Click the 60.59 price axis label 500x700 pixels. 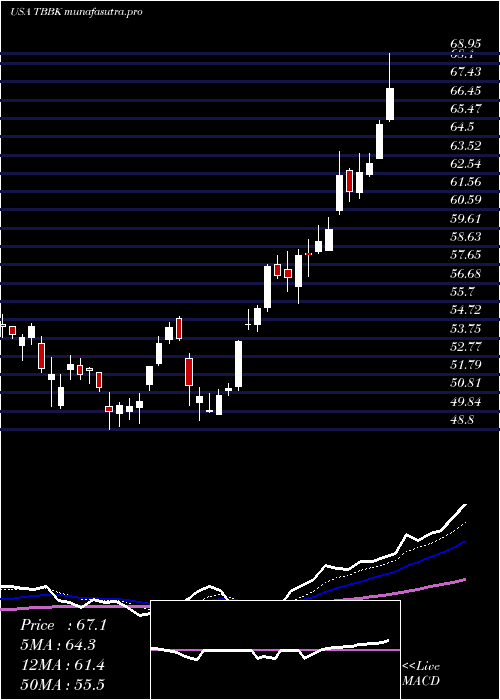click(x=466, y=200)
